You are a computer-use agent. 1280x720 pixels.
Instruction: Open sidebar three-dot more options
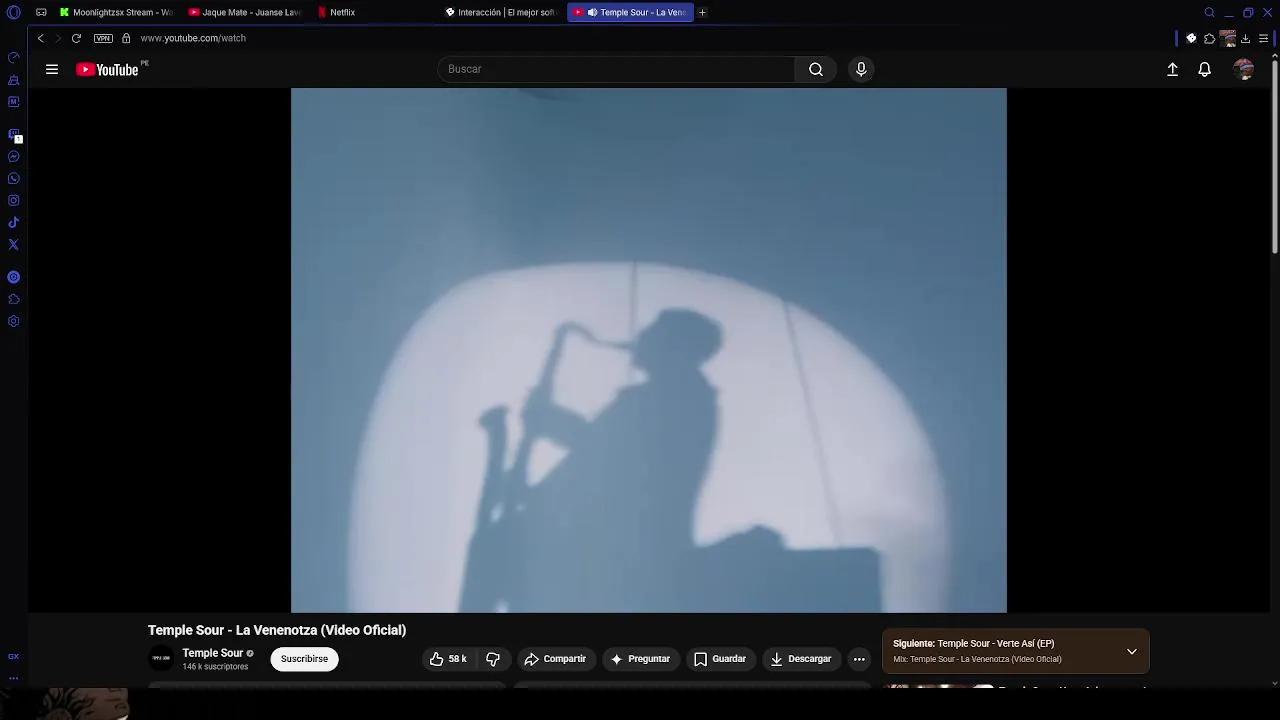click(14, 678)
